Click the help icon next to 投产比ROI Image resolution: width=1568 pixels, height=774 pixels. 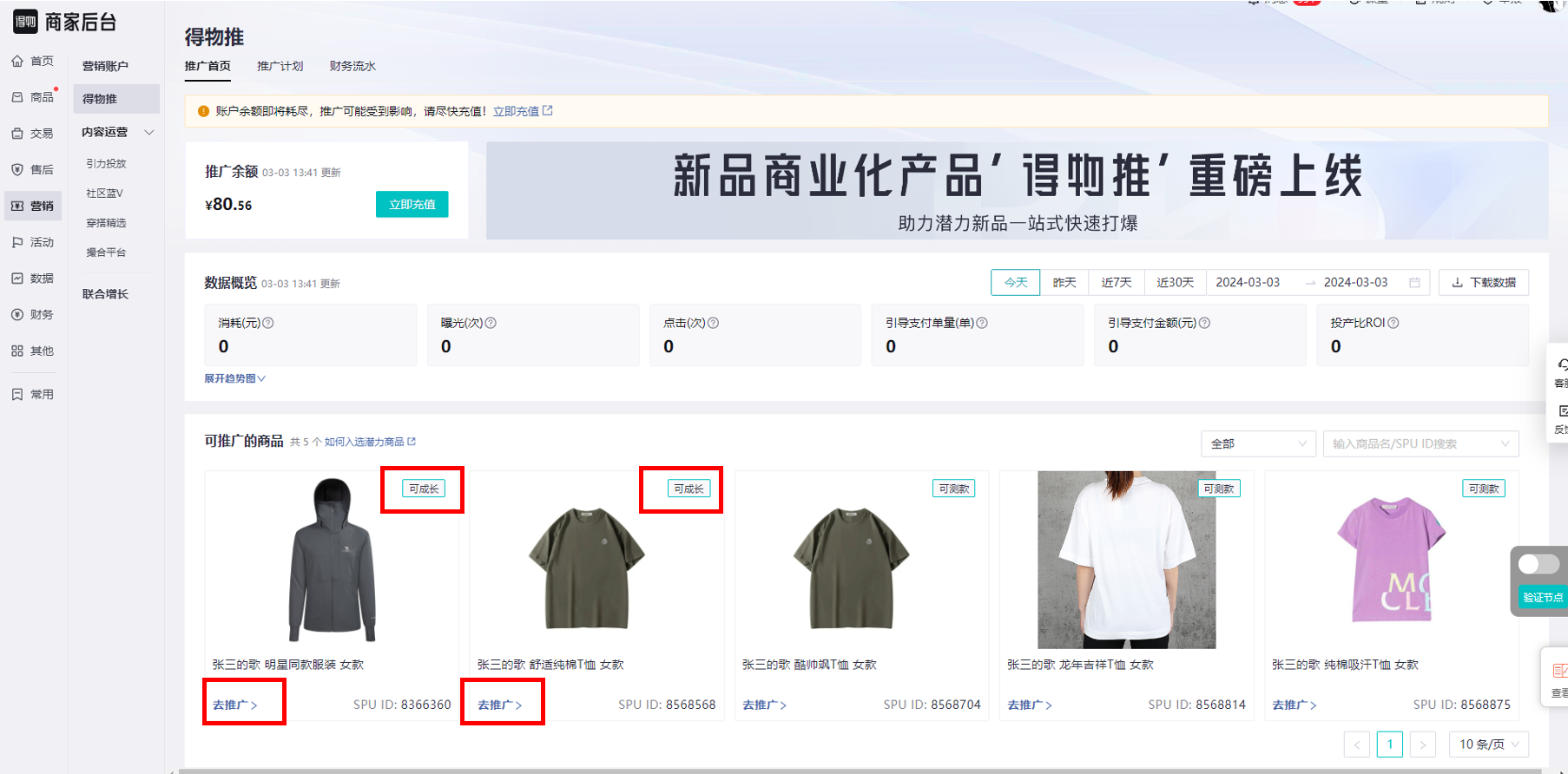point(1393,323)
